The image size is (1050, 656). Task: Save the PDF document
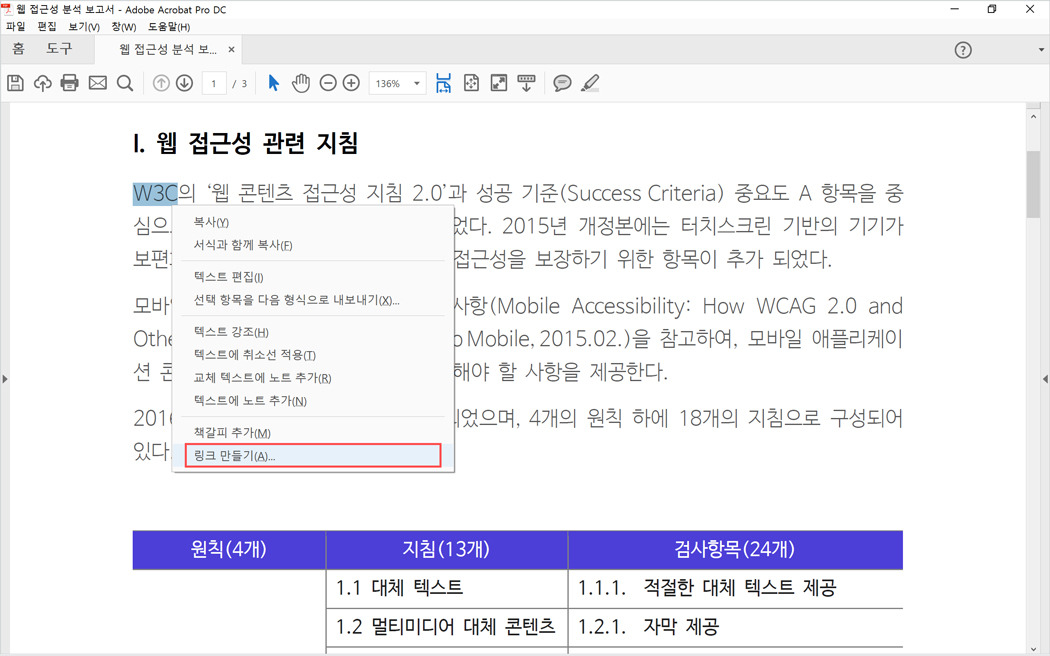pyautogui.click(x=15, y=83)
